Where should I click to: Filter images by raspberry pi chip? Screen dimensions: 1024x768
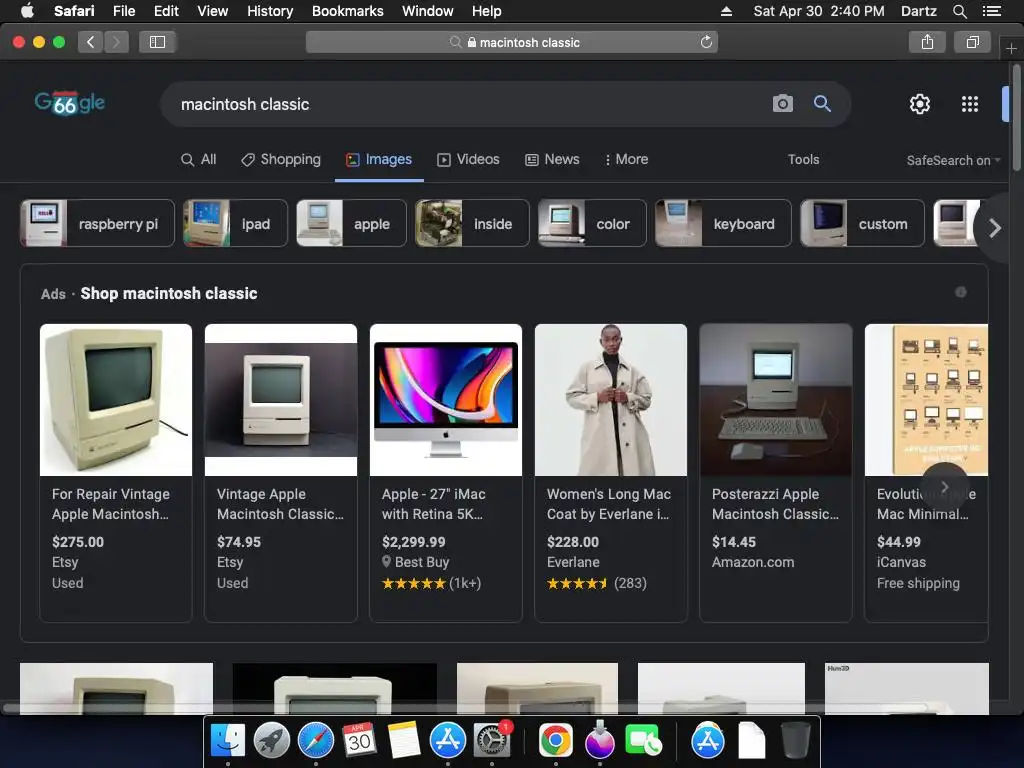tap(97, 223)
